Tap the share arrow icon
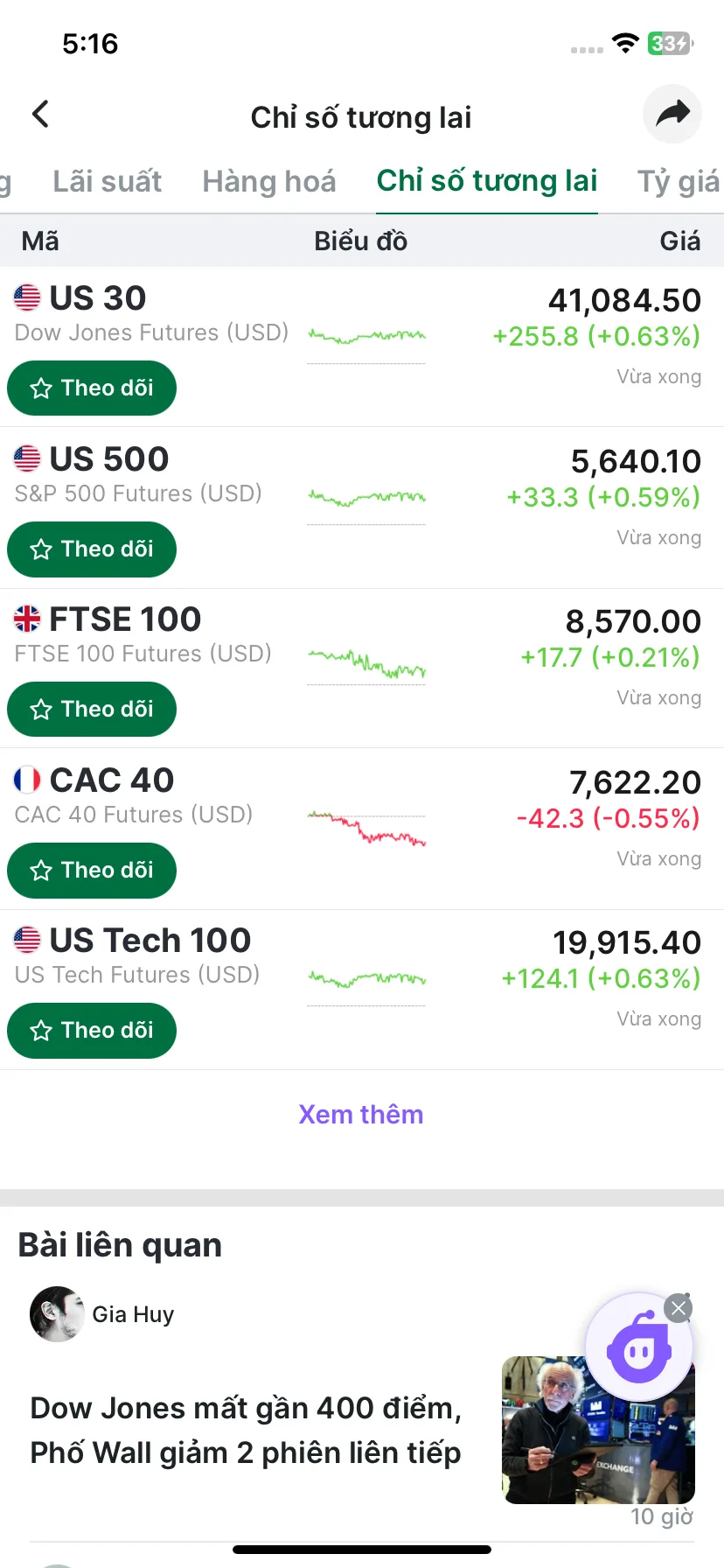Viewport: 724px width, 1568px height. [x=672, y=114]
